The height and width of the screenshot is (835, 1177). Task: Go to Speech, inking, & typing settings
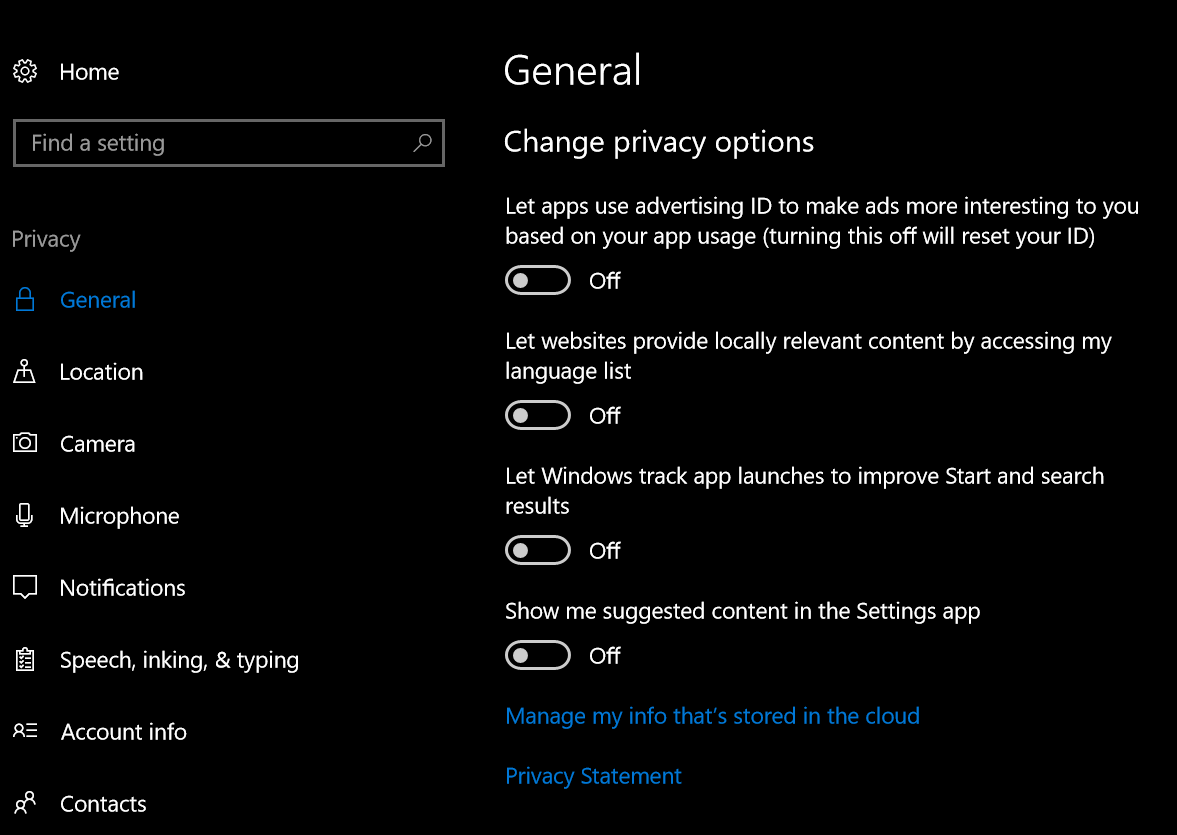click(179, 660)
